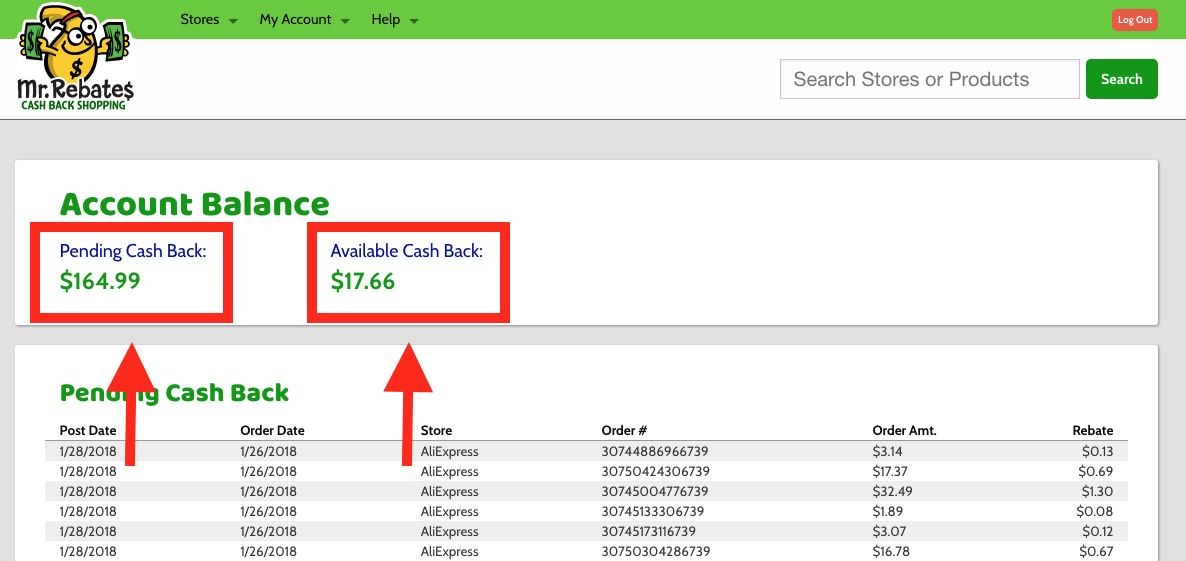Click the Account Balance heading
Viewport: 1186px width, 561px height.
point(195,204)
